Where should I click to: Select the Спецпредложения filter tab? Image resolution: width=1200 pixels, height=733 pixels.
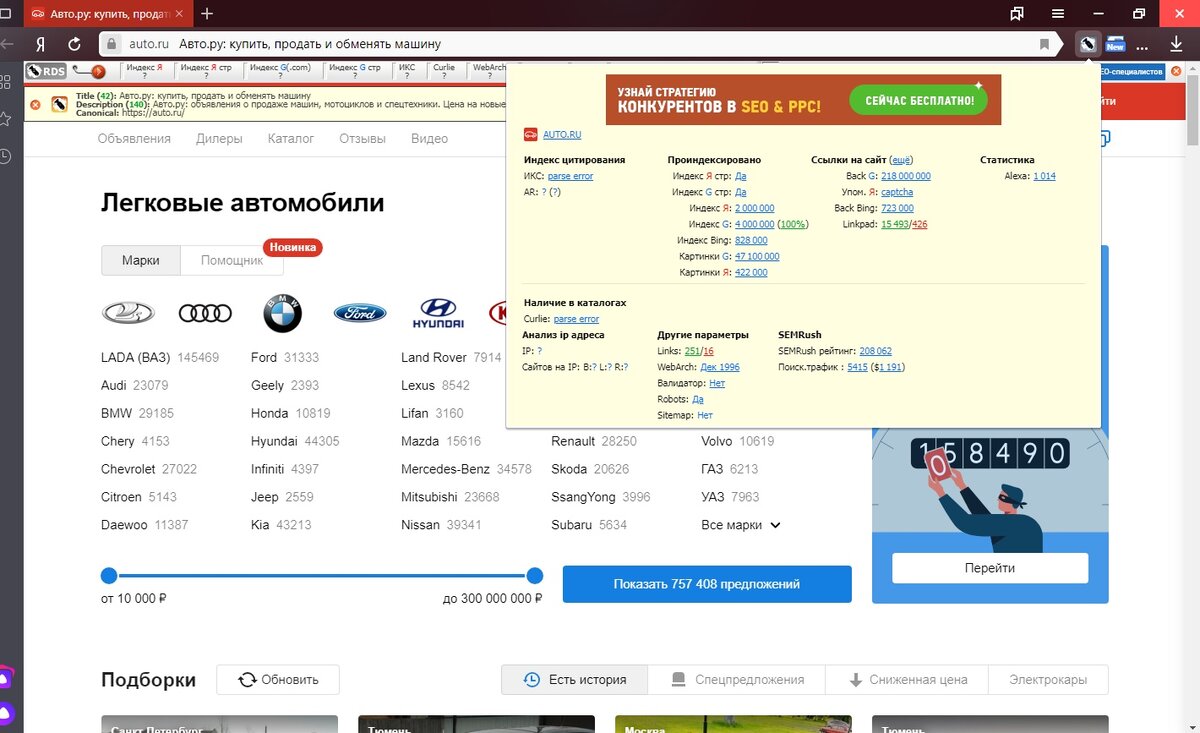click(736, 680)
